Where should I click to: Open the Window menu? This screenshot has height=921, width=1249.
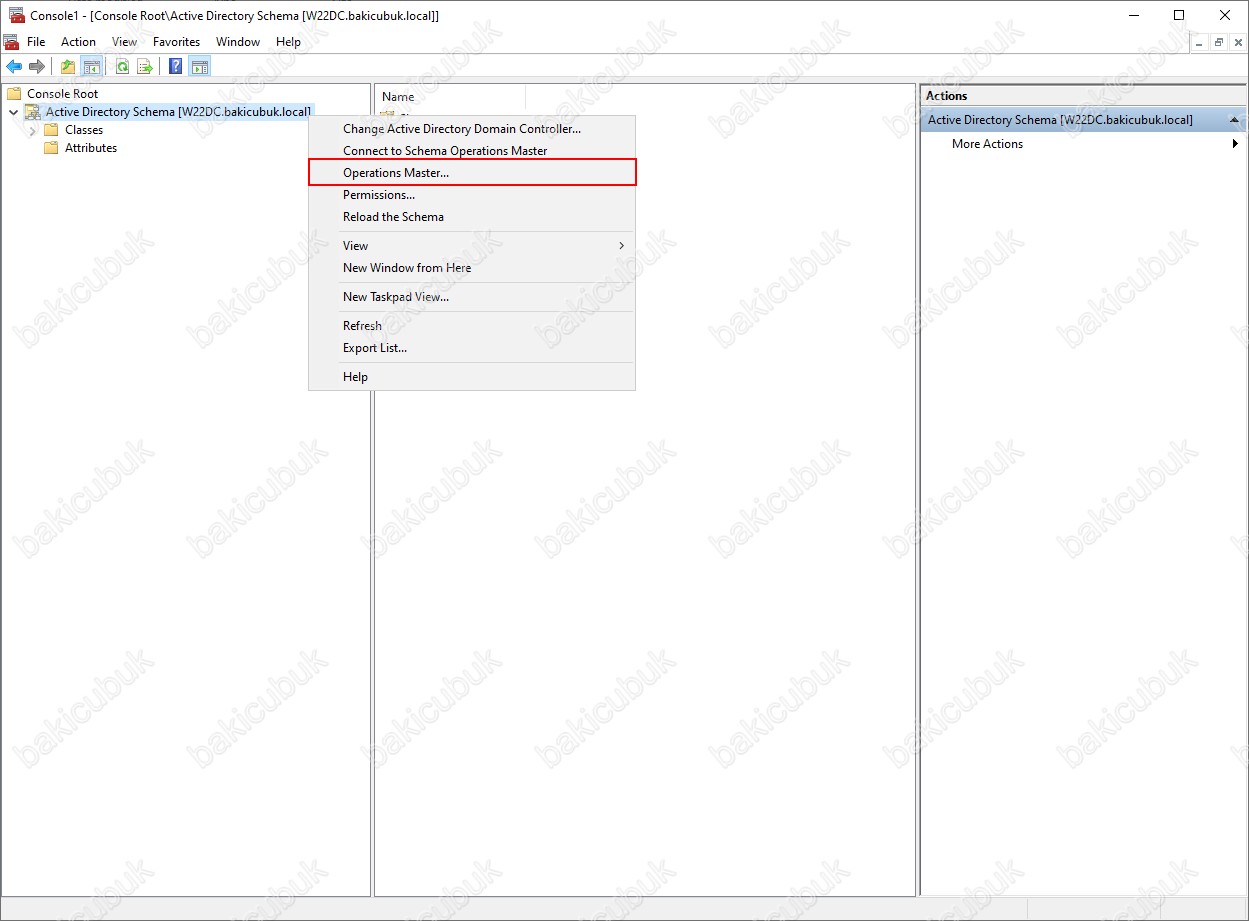tap(238, 42)
